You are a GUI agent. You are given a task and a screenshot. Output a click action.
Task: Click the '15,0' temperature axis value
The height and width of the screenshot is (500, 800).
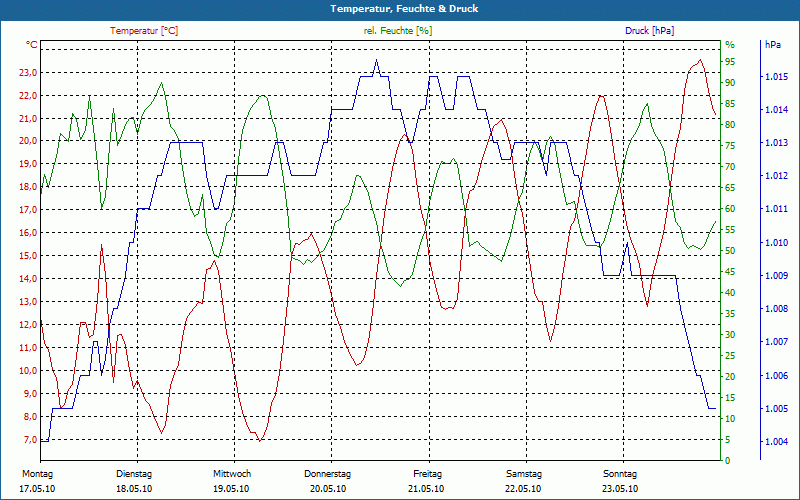[28, 256]
